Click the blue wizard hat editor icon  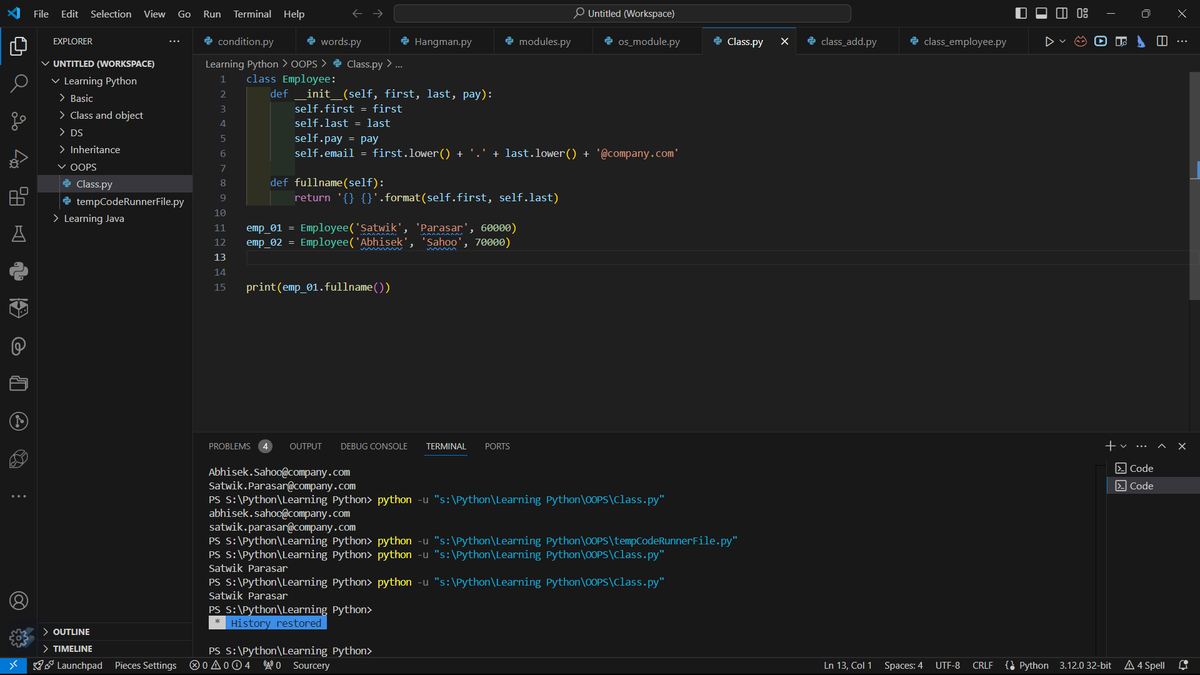[x=1141, y=41]
